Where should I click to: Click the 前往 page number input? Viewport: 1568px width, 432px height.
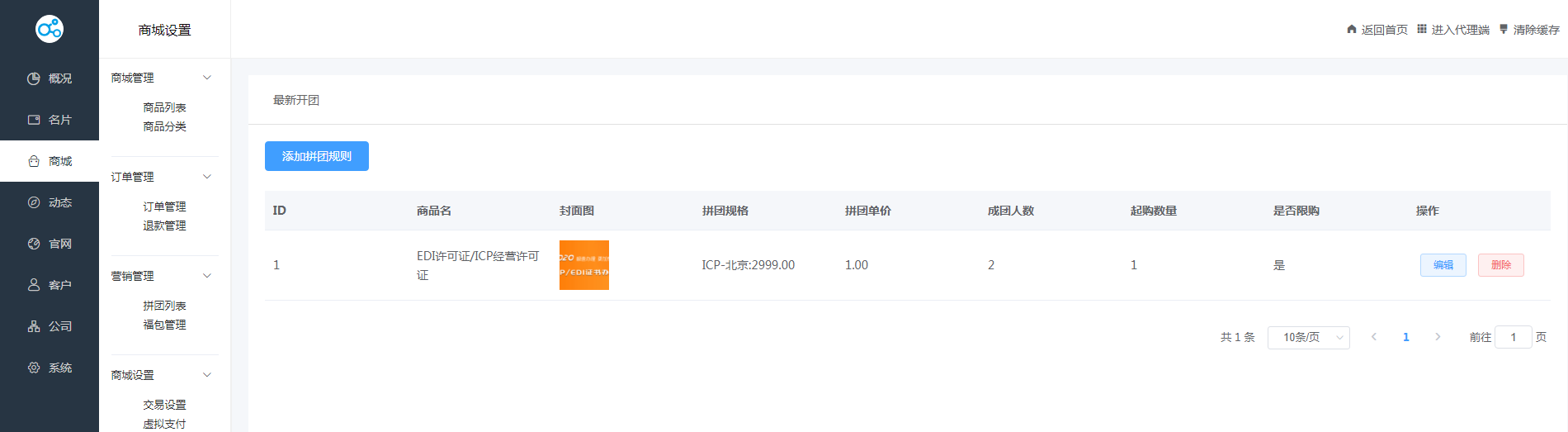pos(1514,337)
